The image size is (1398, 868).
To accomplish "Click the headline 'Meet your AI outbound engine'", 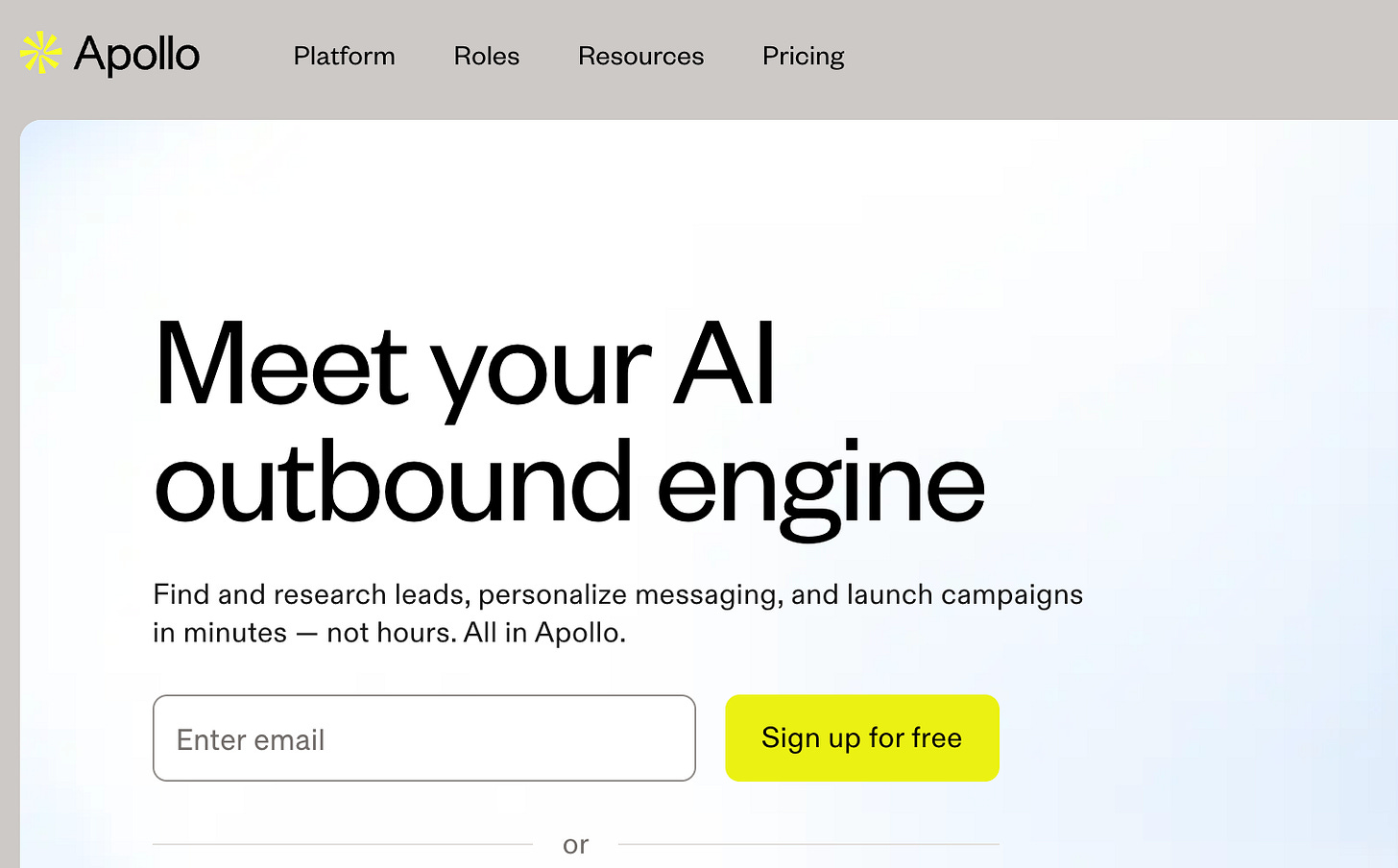I will [x=566, y=422].
